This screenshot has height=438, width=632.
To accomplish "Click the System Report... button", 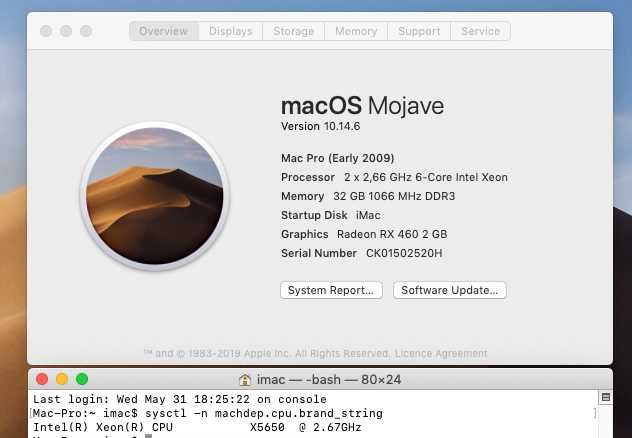I will 331,290.
